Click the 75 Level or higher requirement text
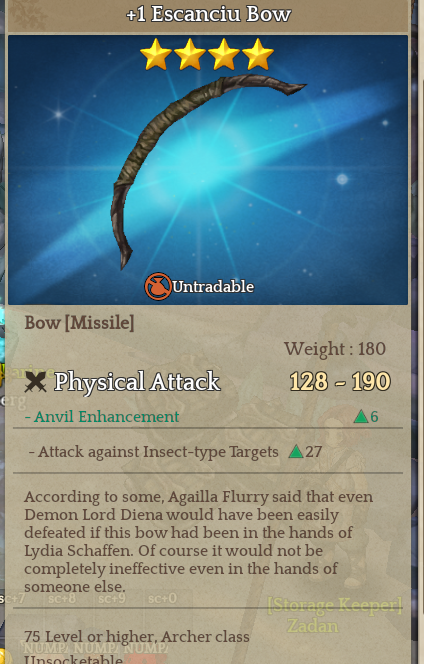 pos(137,637)
